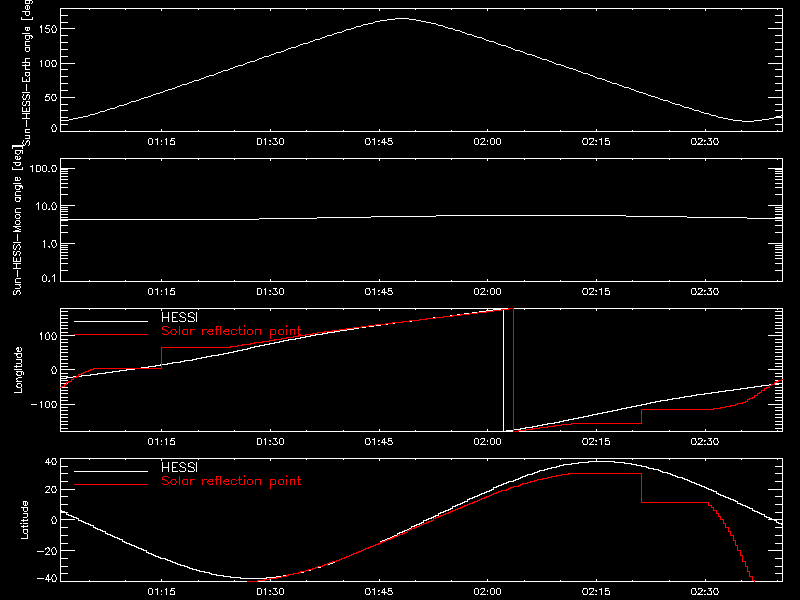800x600 pixels.
Task: Click the 100.0 tick on Moon angle axis
Action: coord(44,168)
